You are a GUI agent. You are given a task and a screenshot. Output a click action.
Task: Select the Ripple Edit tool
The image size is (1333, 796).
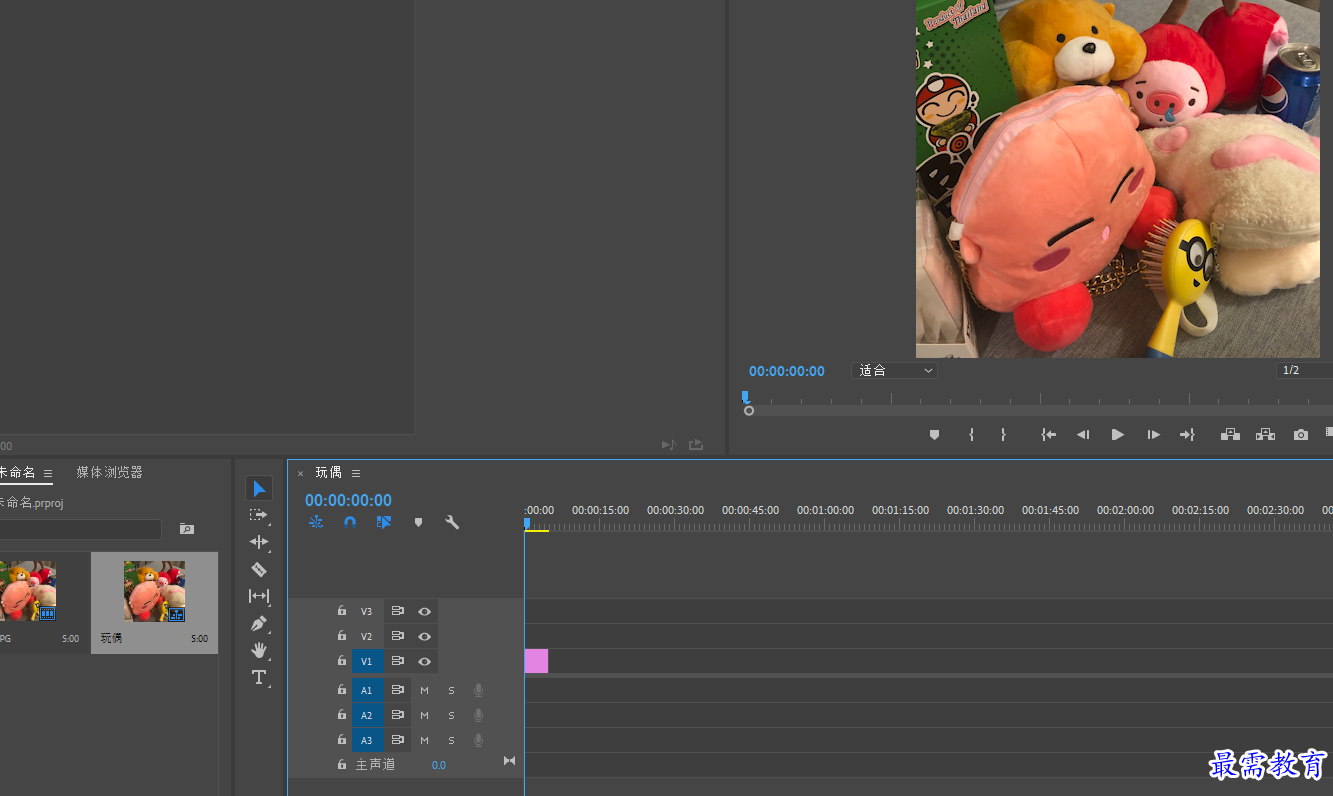259,542
